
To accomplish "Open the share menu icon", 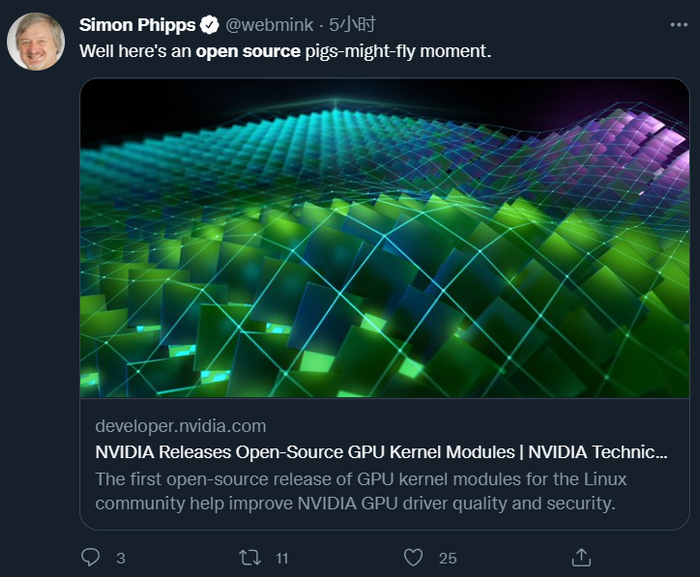I will pos(581,557).
